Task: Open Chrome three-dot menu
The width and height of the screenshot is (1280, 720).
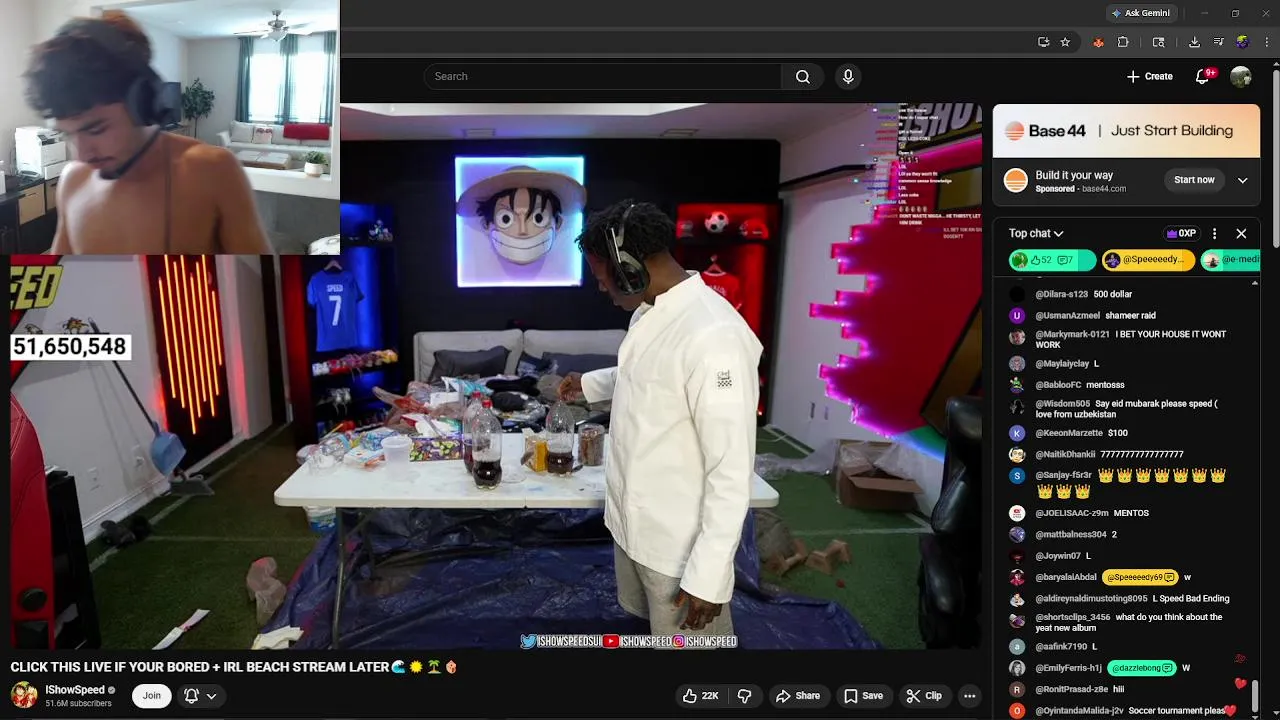Action: pyautogui.click(x=1267, y=42)
